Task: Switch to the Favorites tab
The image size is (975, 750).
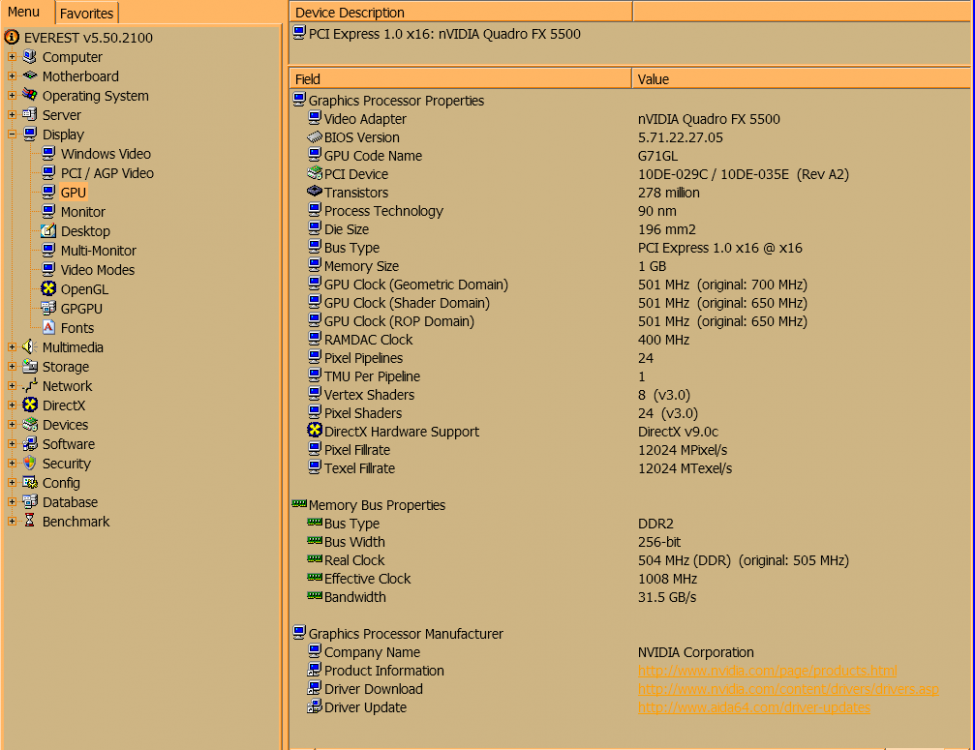Action: point(86,13)
